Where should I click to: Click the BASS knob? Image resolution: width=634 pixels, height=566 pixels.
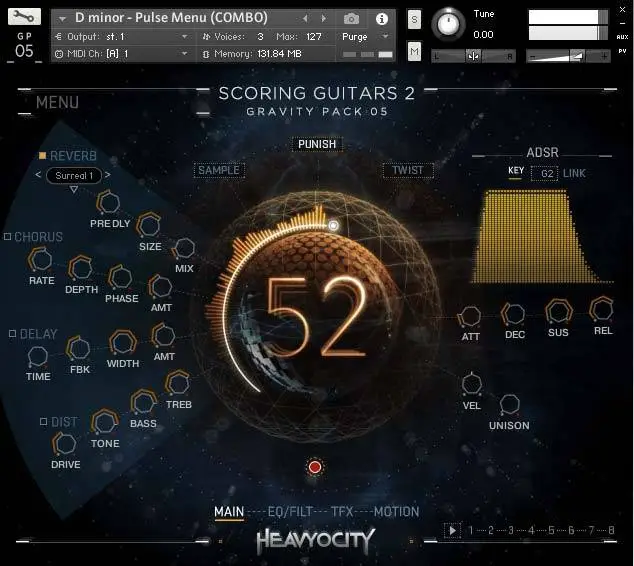tap(143, 402)
